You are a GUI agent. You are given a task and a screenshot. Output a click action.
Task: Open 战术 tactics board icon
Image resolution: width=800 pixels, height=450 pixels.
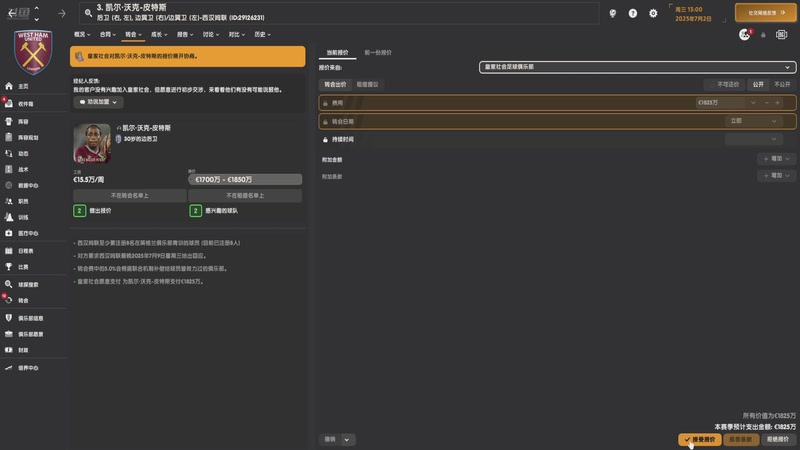point(9,169)
